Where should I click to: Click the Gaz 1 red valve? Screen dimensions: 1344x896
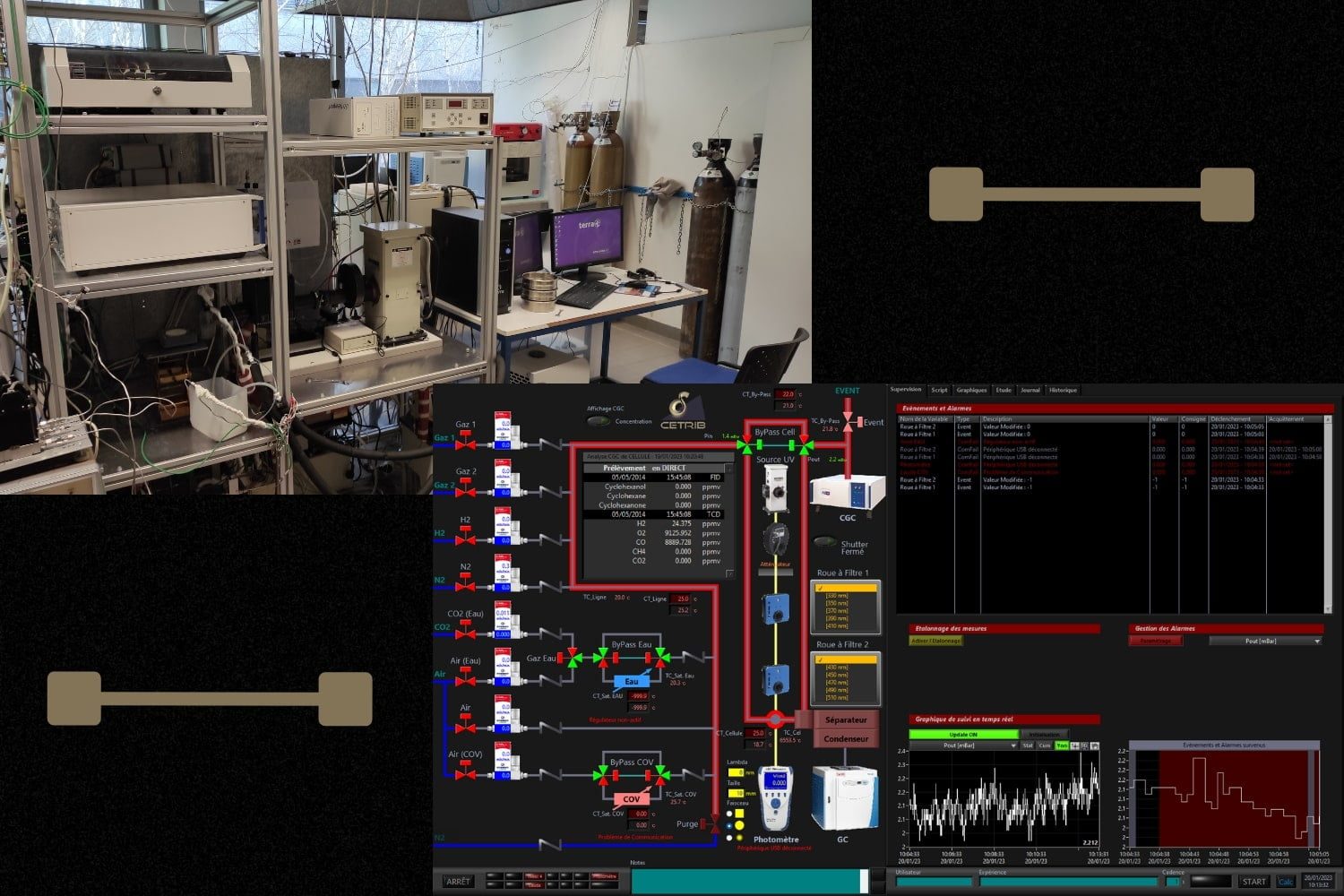coord(465,444)
